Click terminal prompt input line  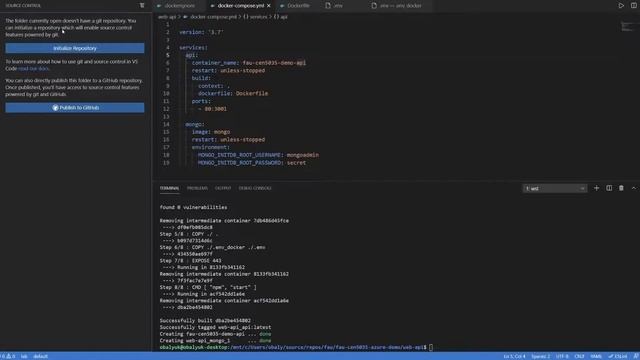[296, 347]
